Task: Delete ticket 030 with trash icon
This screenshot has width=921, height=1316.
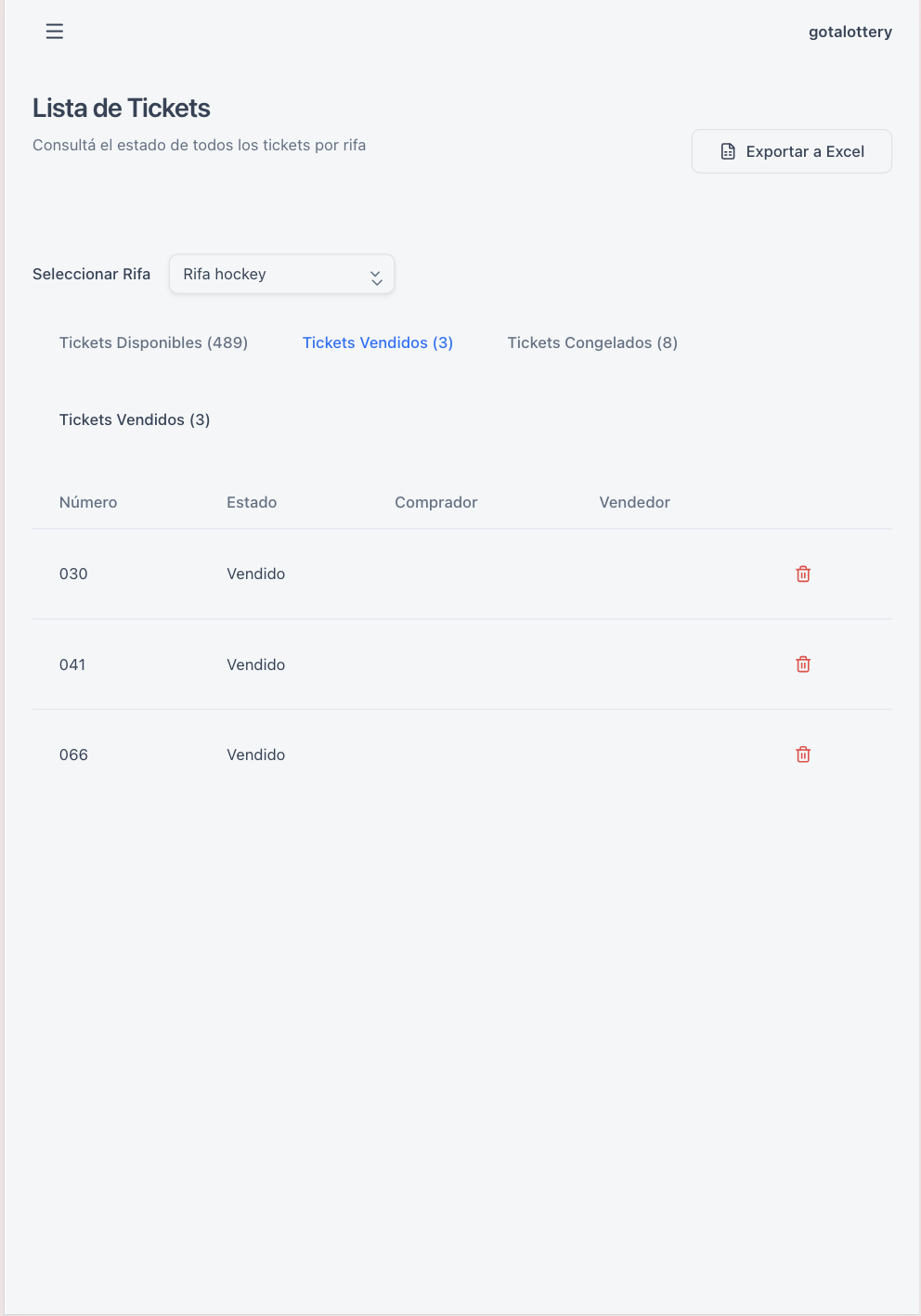Action: (803, 574)
